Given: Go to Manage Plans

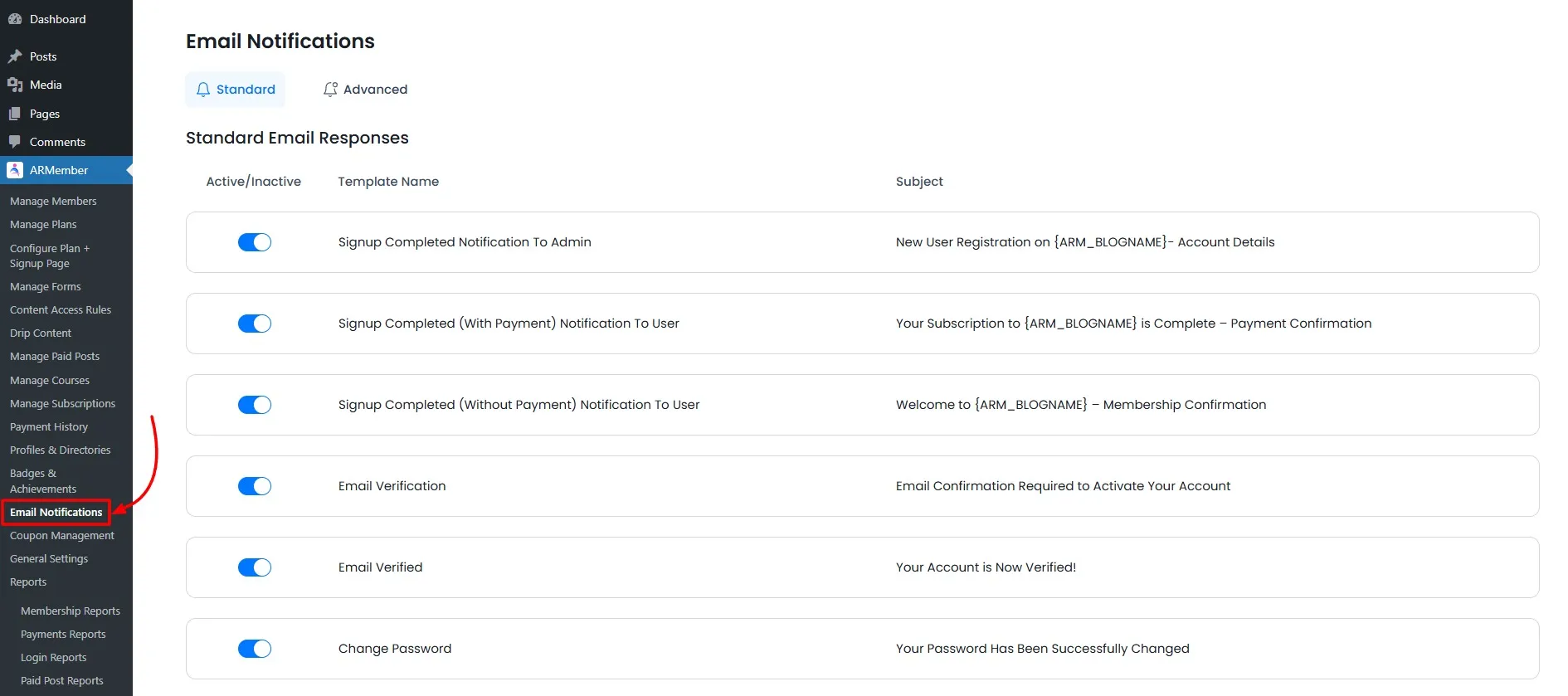Looking at the screenshot, I should point(43,224).
